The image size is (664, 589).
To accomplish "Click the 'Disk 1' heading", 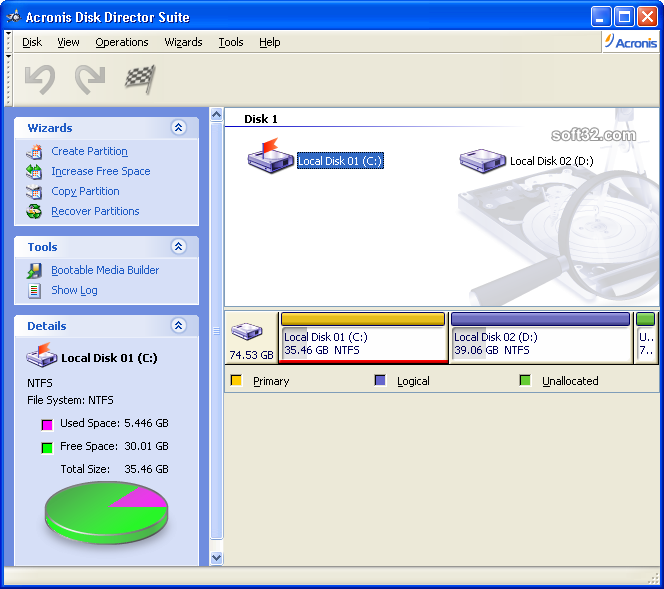I will (x=261, y=119).
